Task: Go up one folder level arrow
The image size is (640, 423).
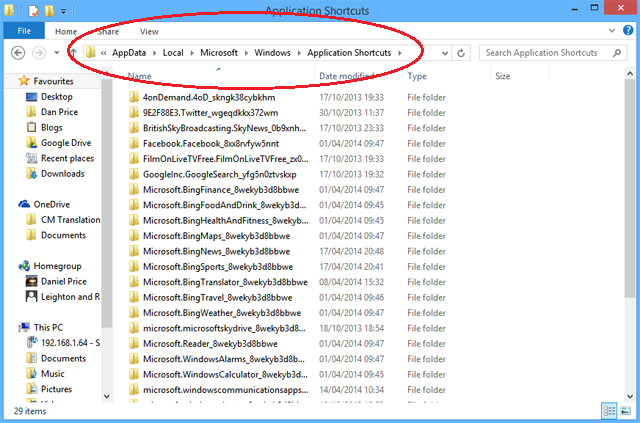Action: pyautogui.click(x=73, y=53)
